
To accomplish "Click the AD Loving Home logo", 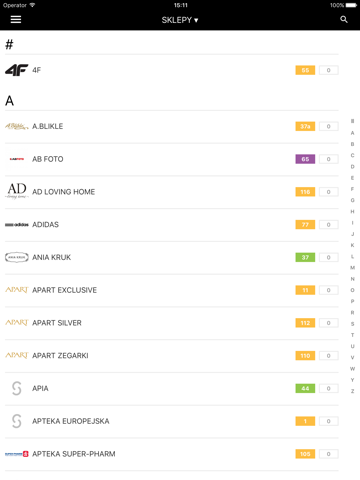I will (x=17, y=191).
